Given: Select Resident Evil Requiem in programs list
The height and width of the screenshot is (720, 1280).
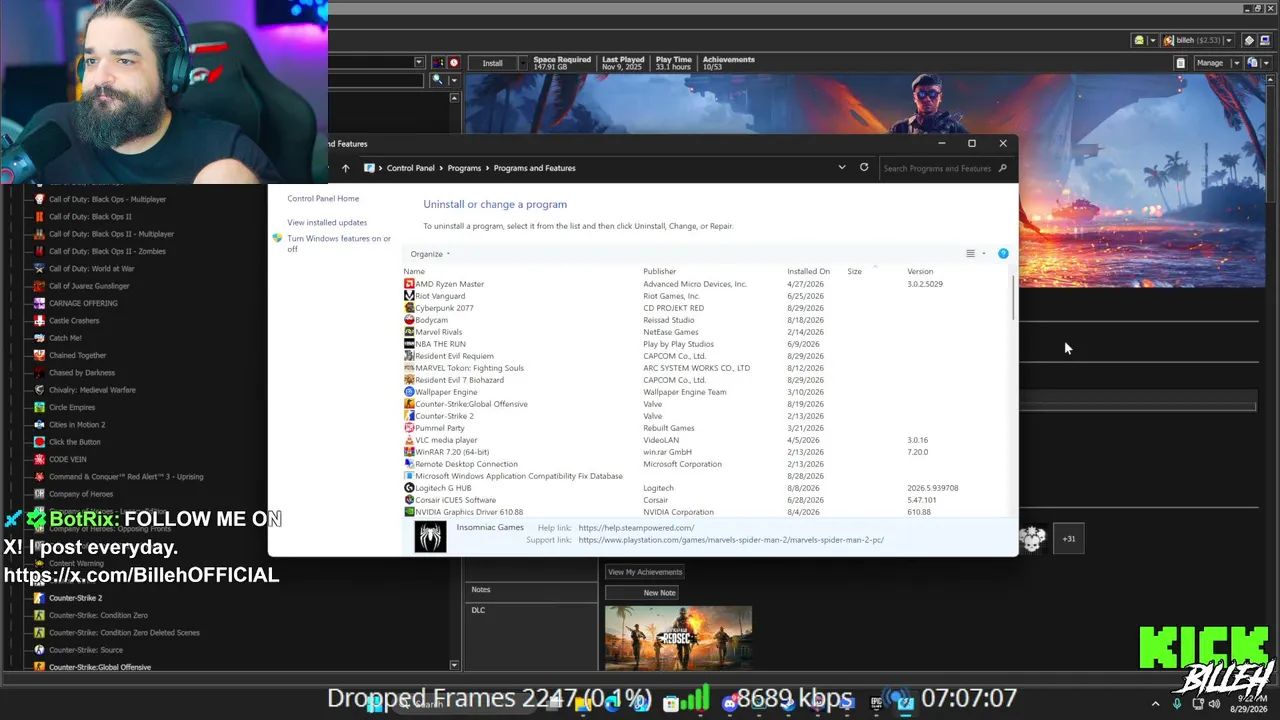Looking at the screenshot, I should 454,356.
